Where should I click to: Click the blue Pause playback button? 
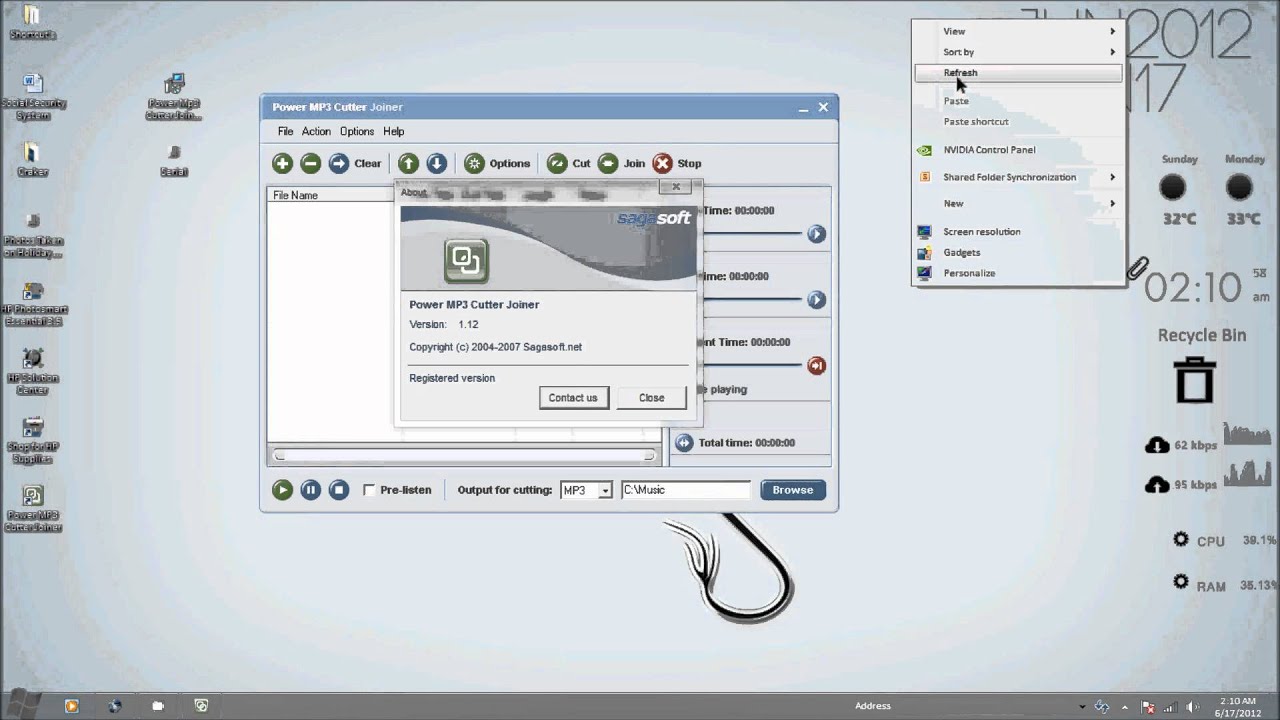coord(311,490)
